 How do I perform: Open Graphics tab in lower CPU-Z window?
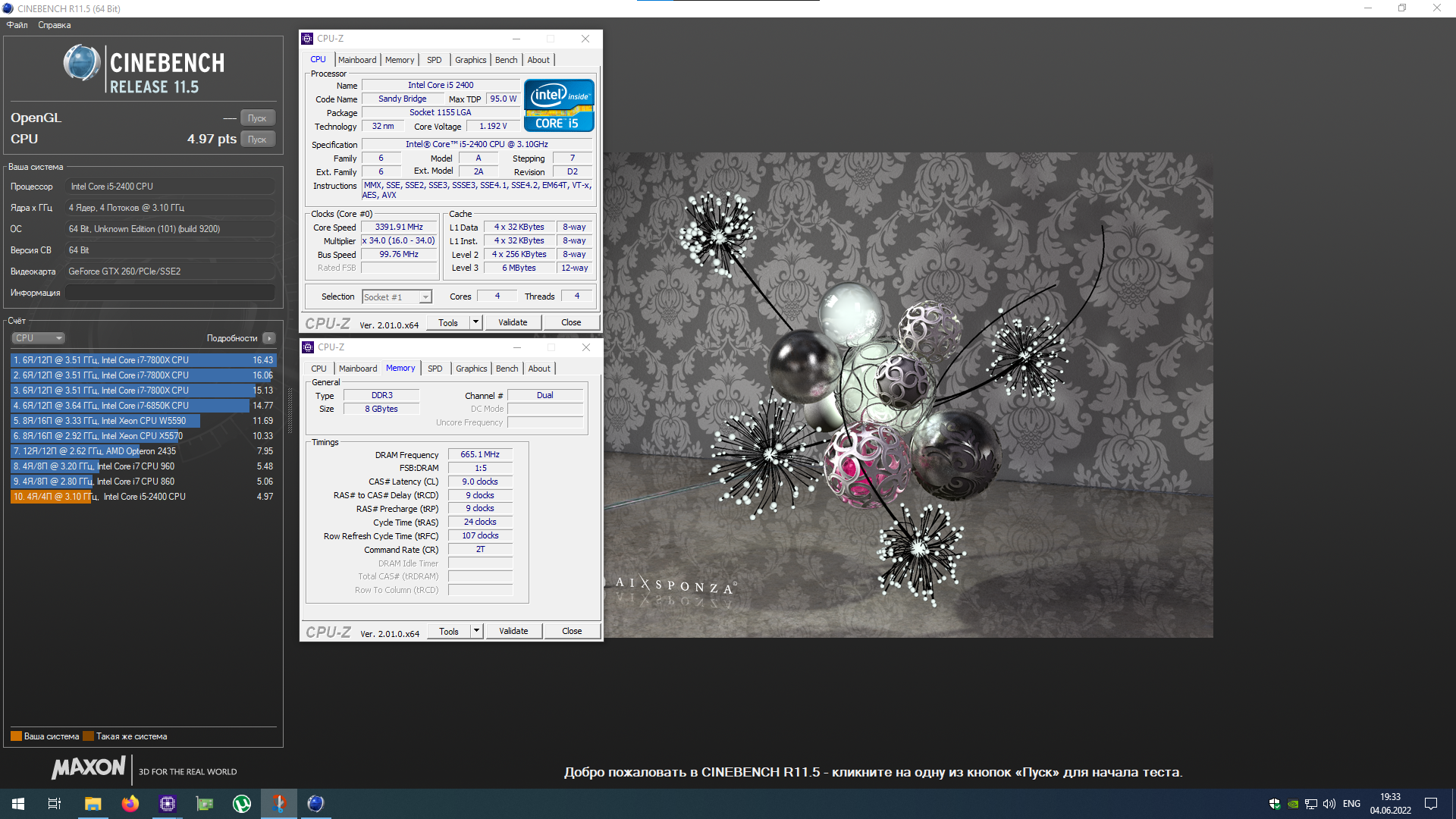pos(472,369)
